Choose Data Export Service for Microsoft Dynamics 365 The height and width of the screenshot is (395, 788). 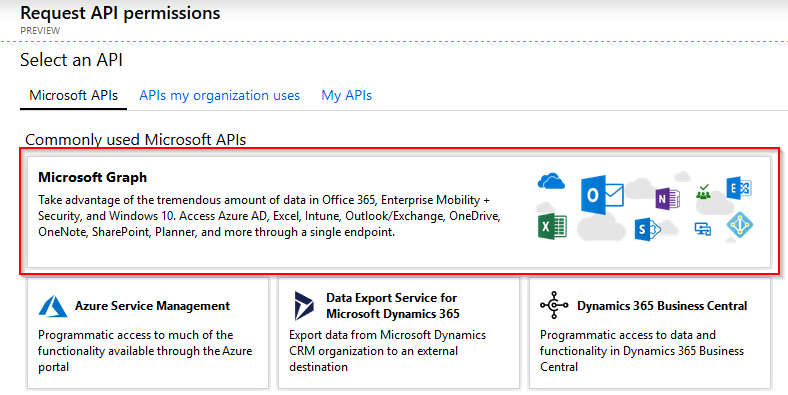(392, 306)
